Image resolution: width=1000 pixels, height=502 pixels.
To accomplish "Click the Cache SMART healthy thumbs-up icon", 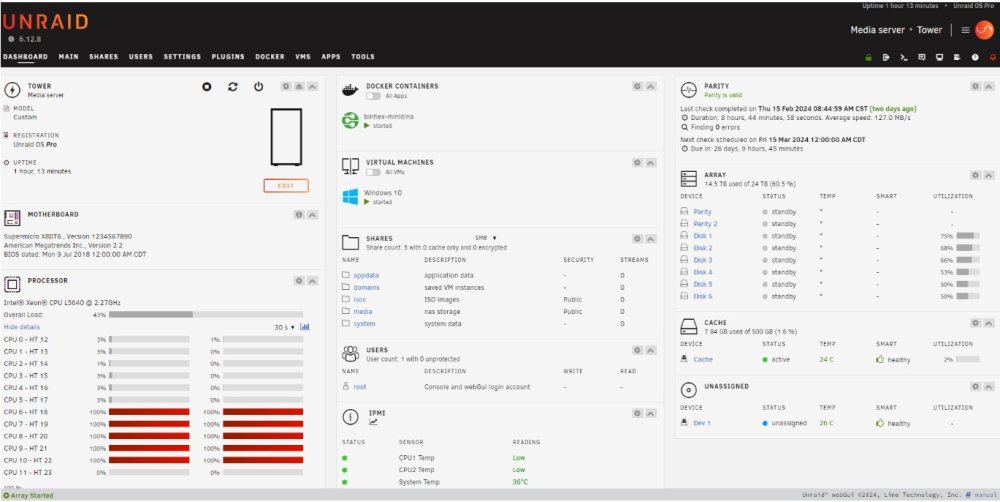I will click(880, 359).
